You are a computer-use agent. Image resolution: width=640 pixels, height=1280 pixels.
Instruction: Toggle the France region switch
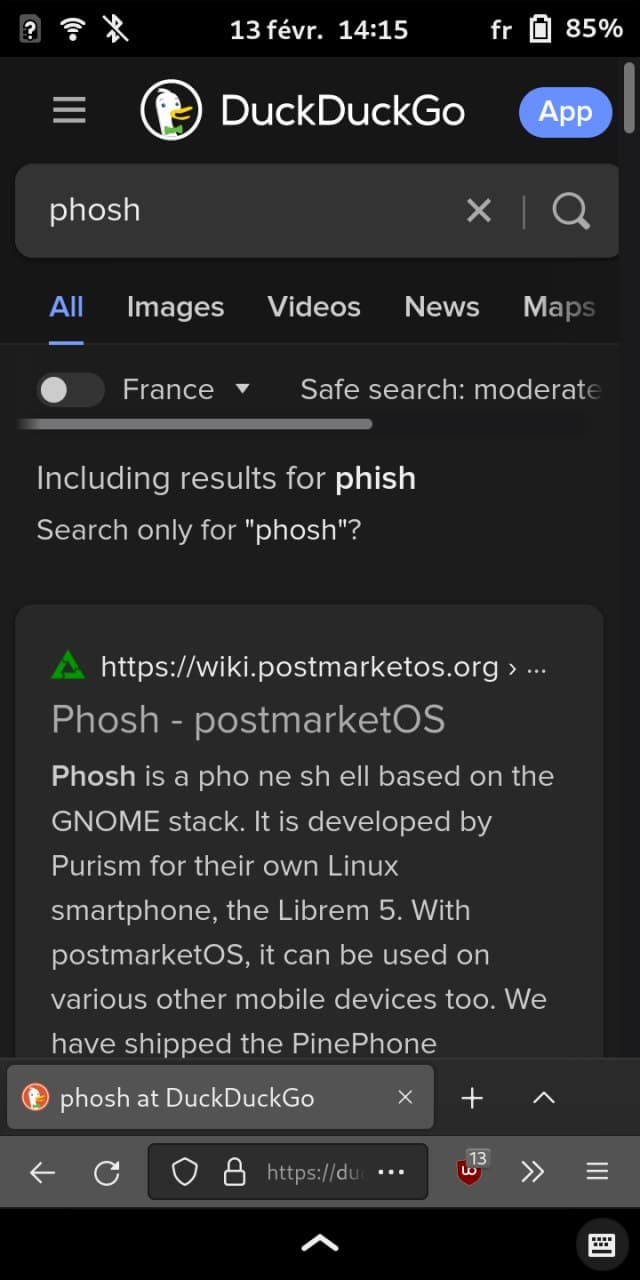[x=68, y=389]
